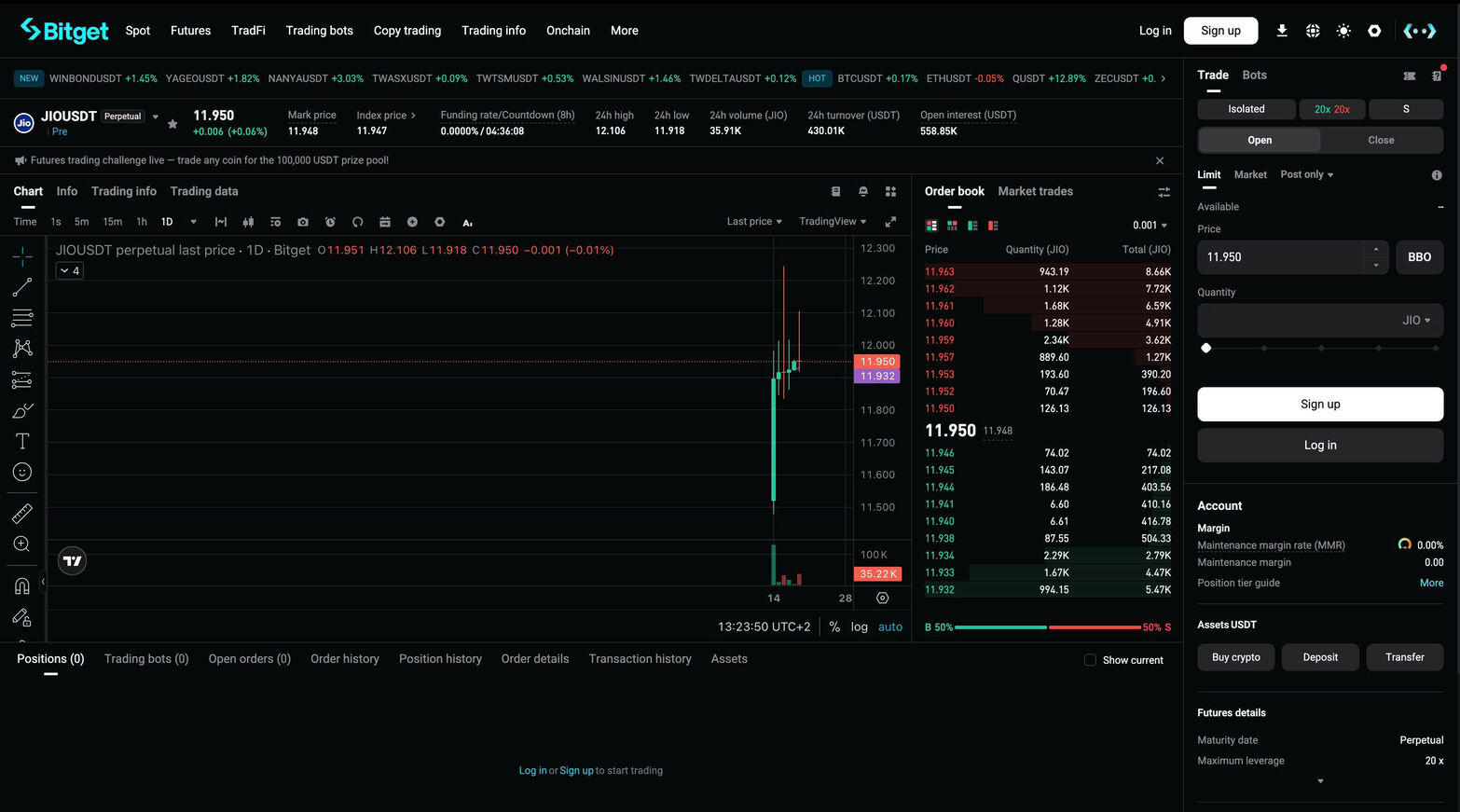Activate the chart zoom-in tool
Viewport: 1460px width, 812px height.
22,544
